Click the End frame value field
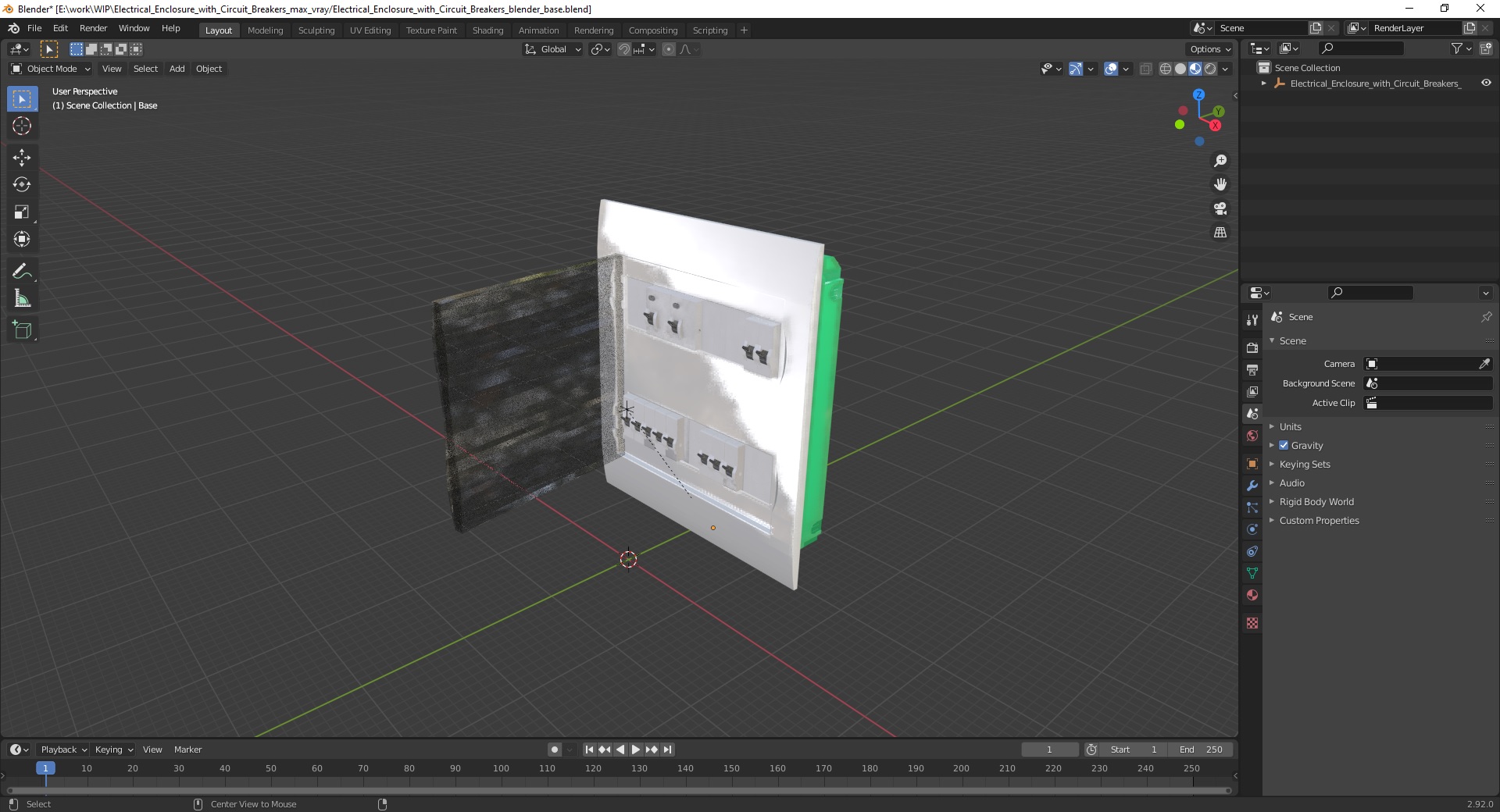Viewport: 1500px width, 812px height. tap(1201, 750)
